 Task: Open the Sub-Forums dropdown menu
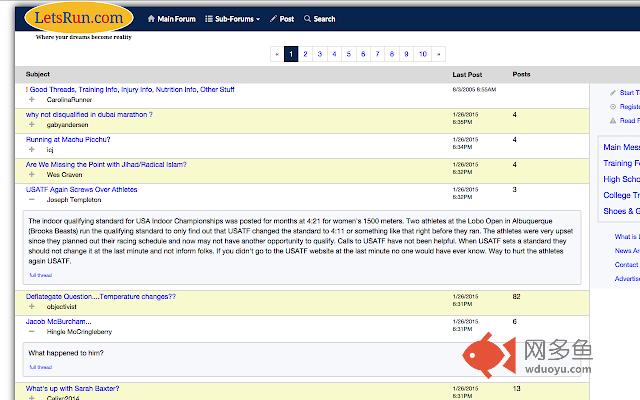[x=232, y=19]
